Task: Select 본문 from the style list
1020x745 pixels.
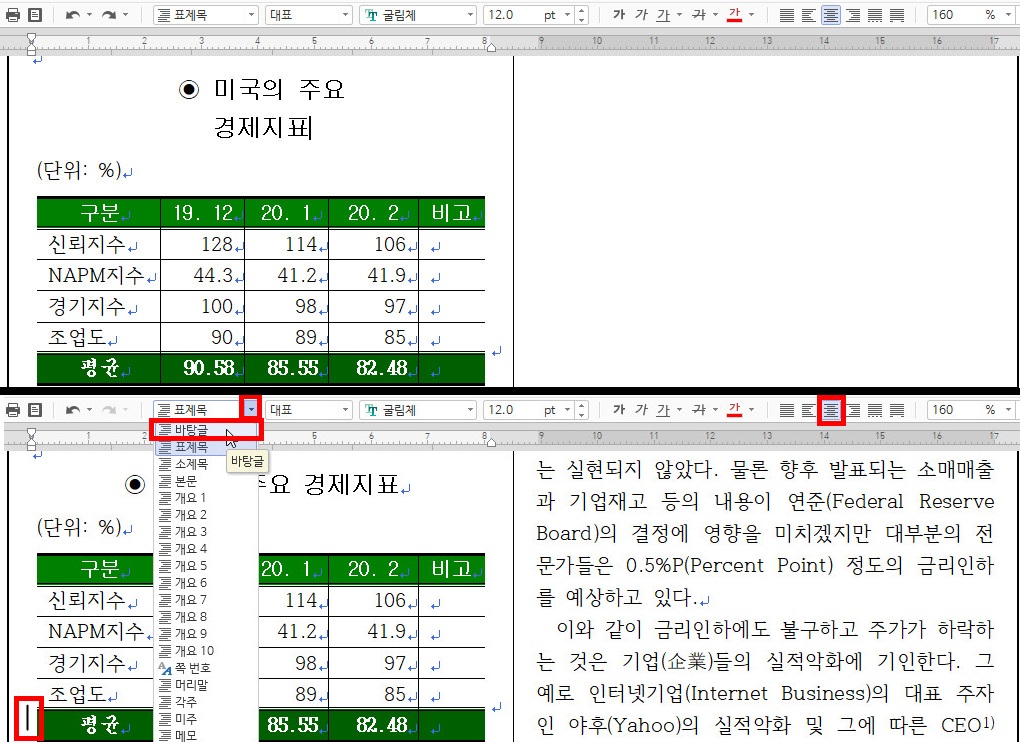Action: click(206, 481)
